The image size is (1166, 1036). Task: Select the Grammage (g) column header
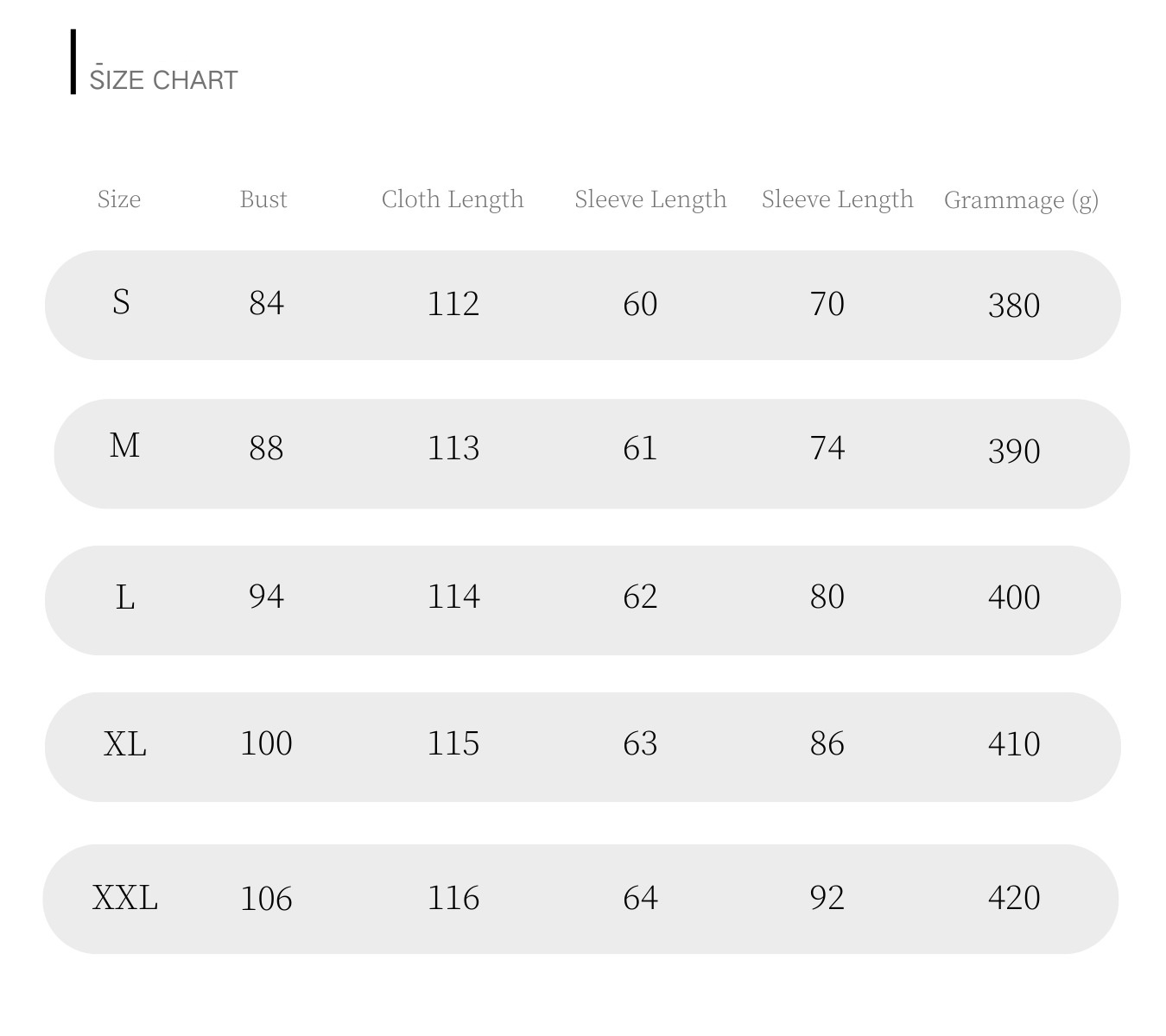click(1021, 200)
